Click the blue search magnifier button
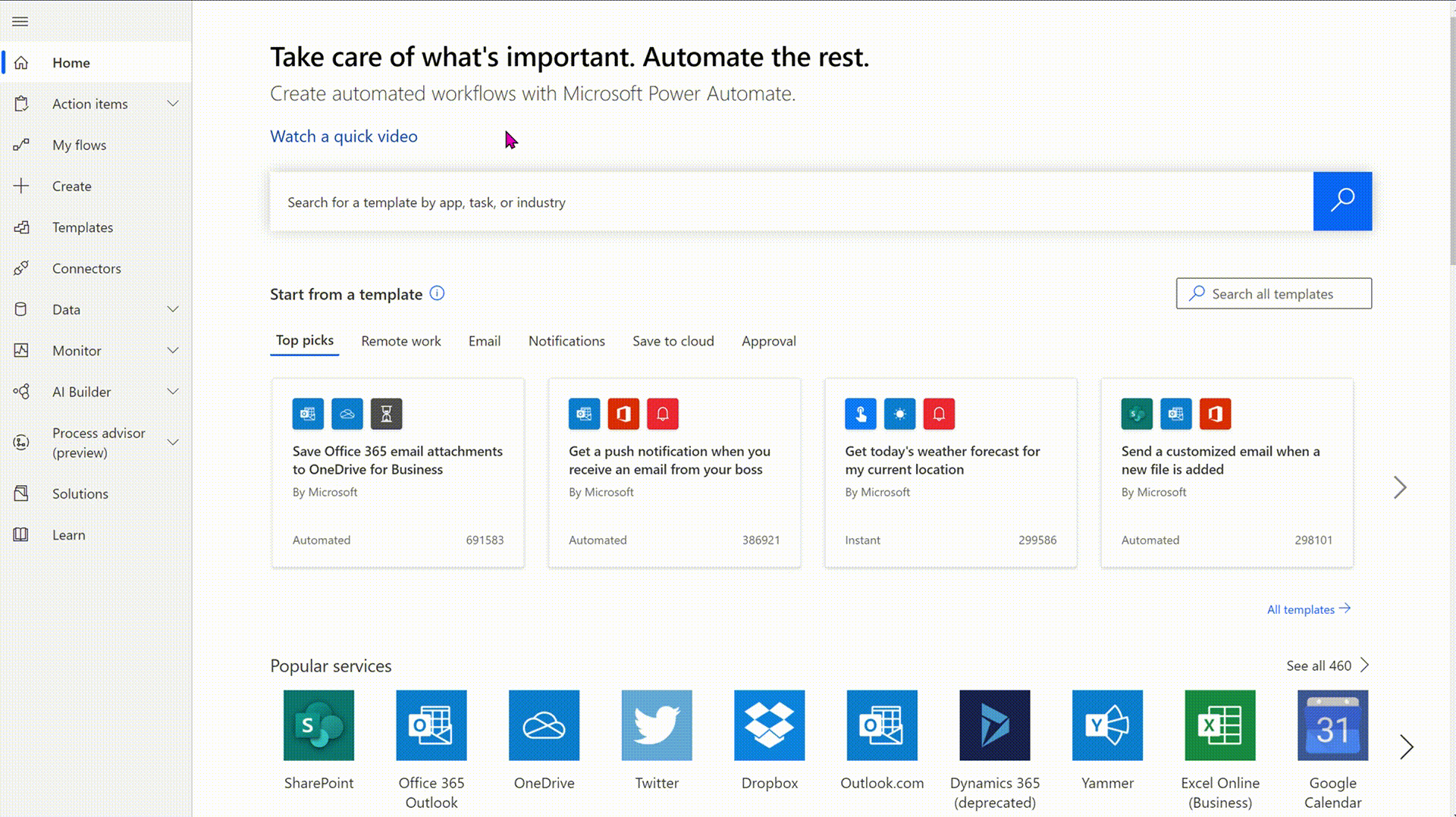1456x817 pixels. (1342, 201)
